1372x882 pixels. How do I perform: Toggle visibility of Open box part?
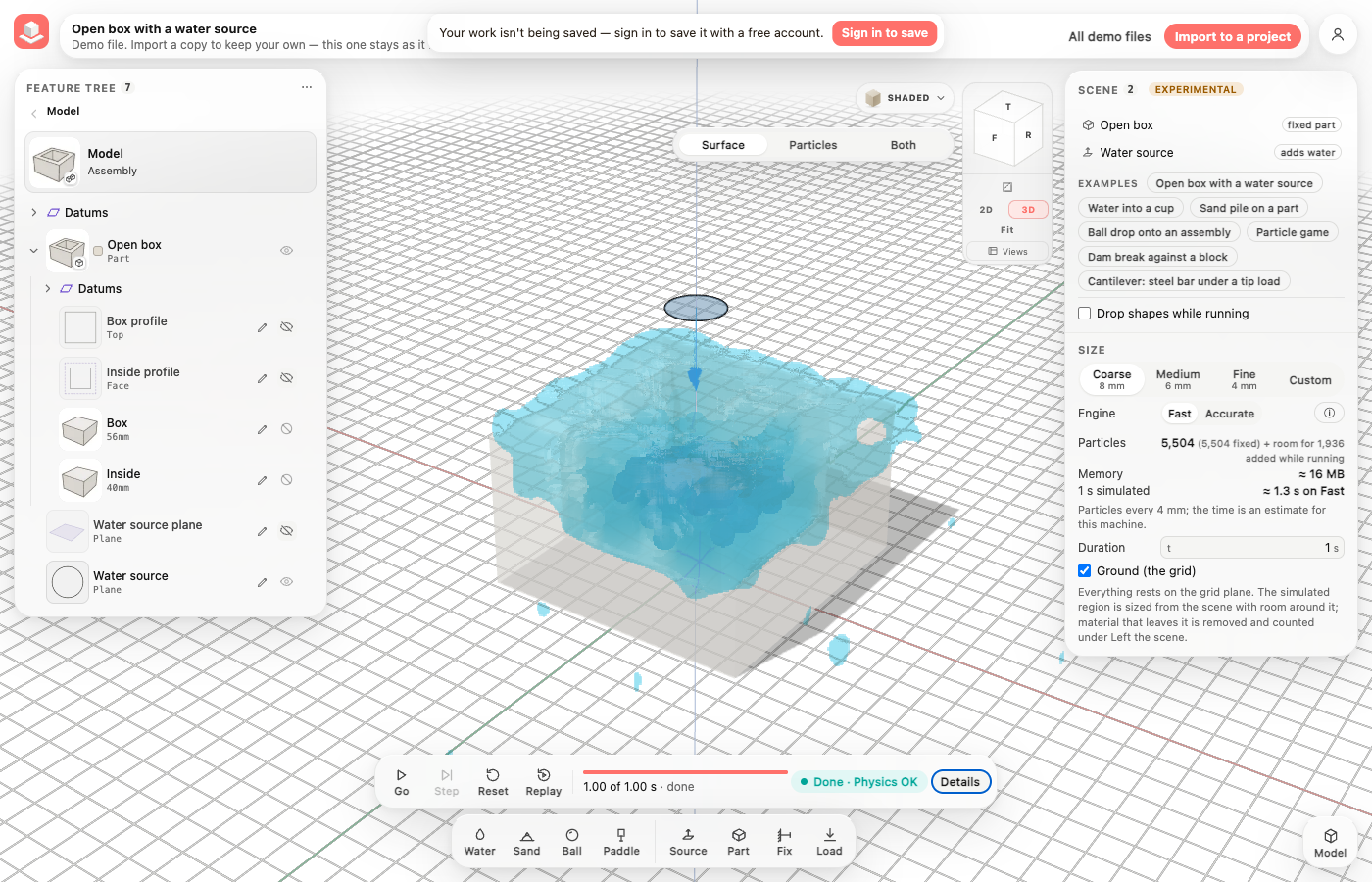(287, 251)
